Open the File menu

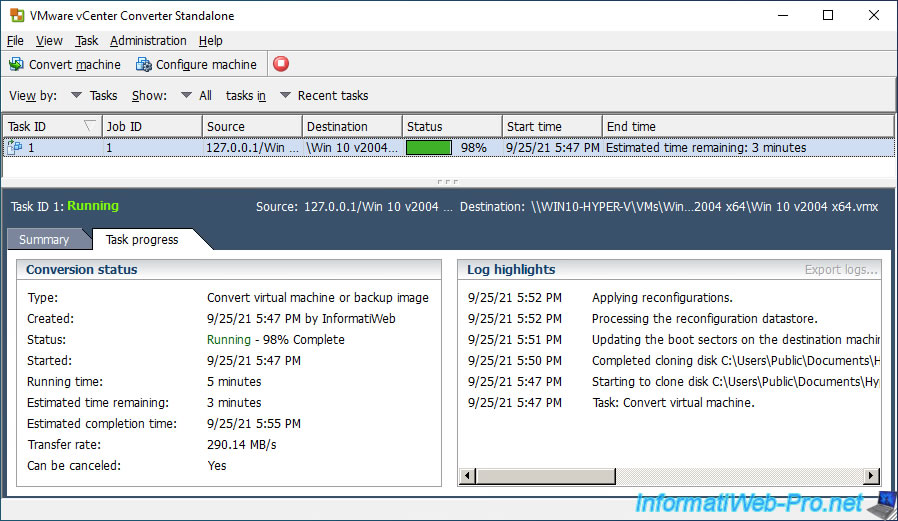coord(15,41)
